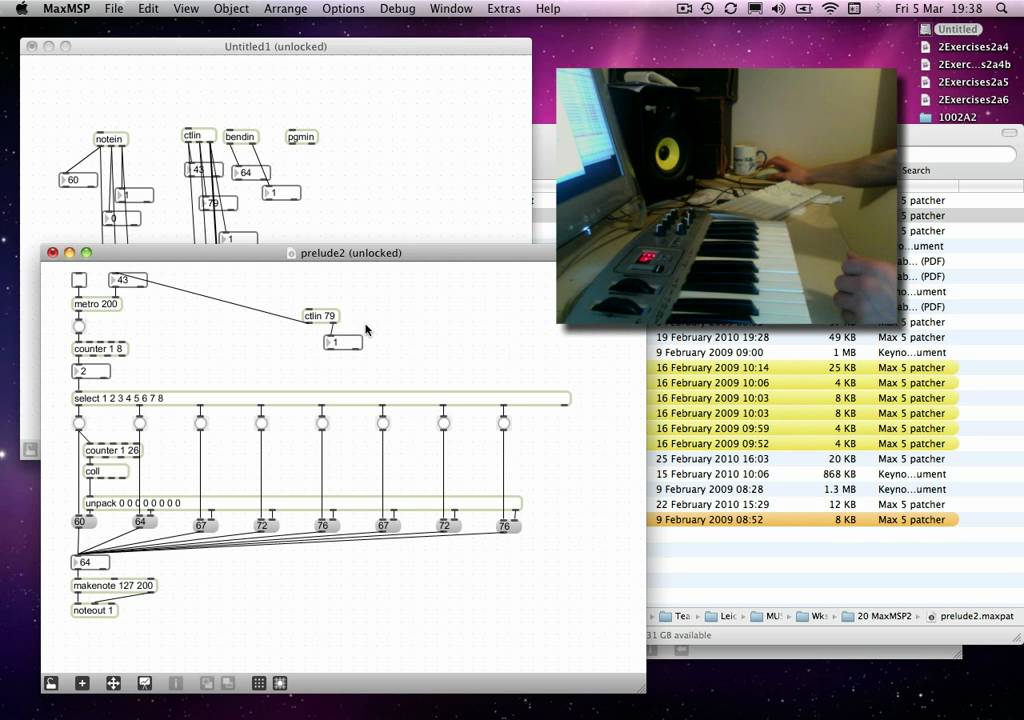The image size is (1024, 720).
Task: Open the Extras menu
Action: (x=504, y=8)
